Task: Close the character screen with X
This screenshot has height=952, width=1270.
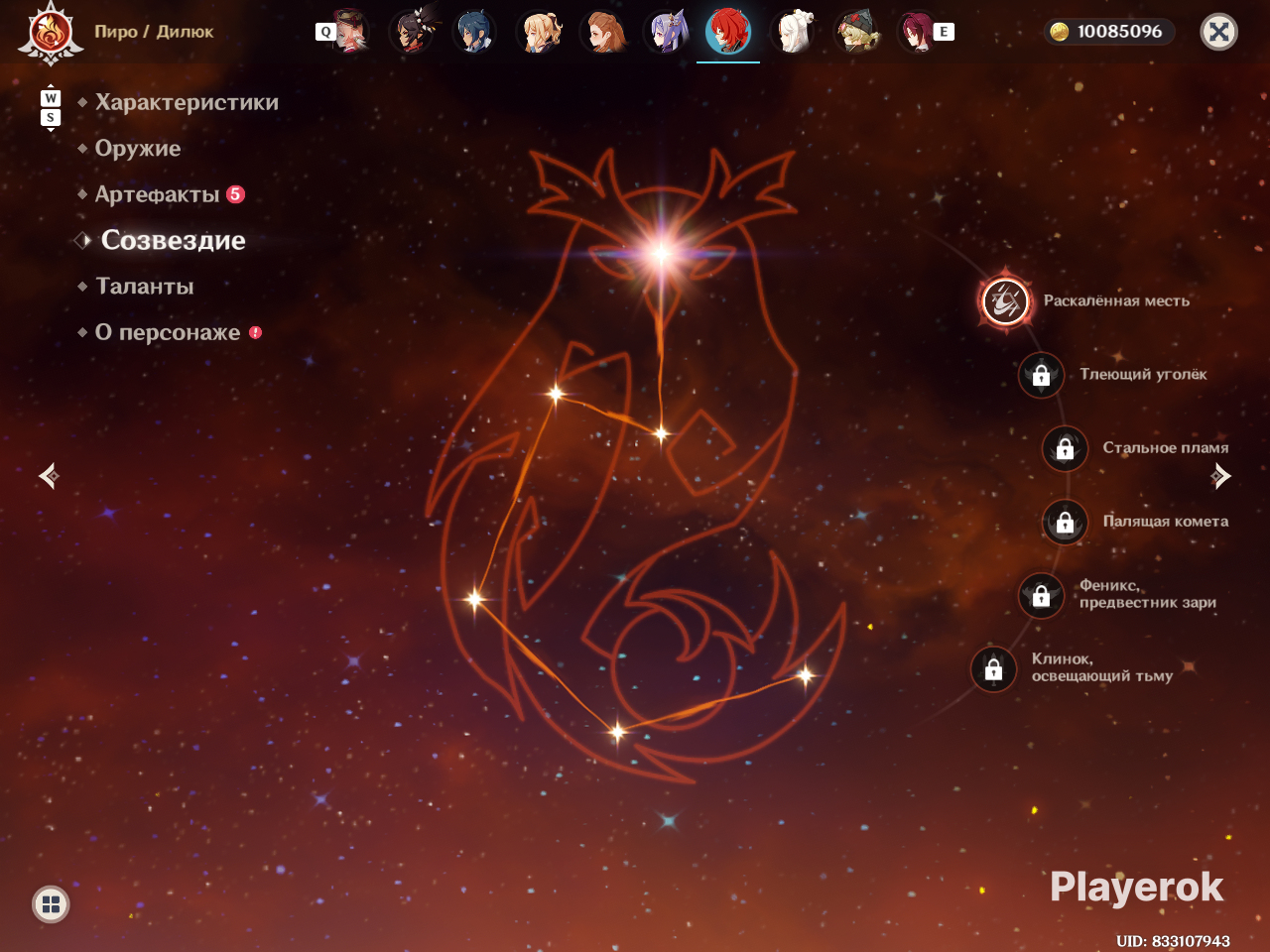Action: (1218, 32)
